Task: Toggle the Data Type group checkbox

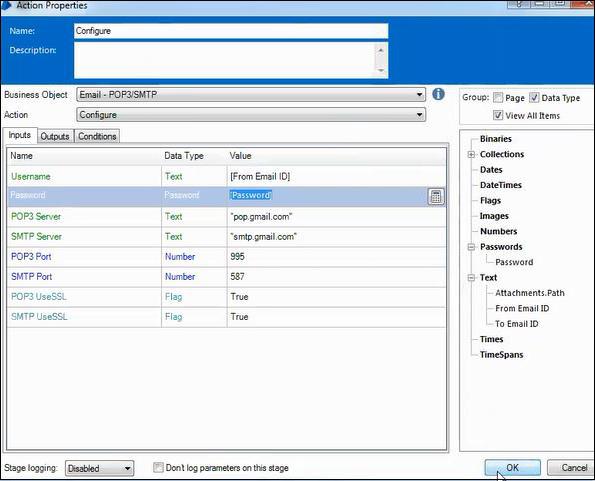Action: click(x=534, y=97)
